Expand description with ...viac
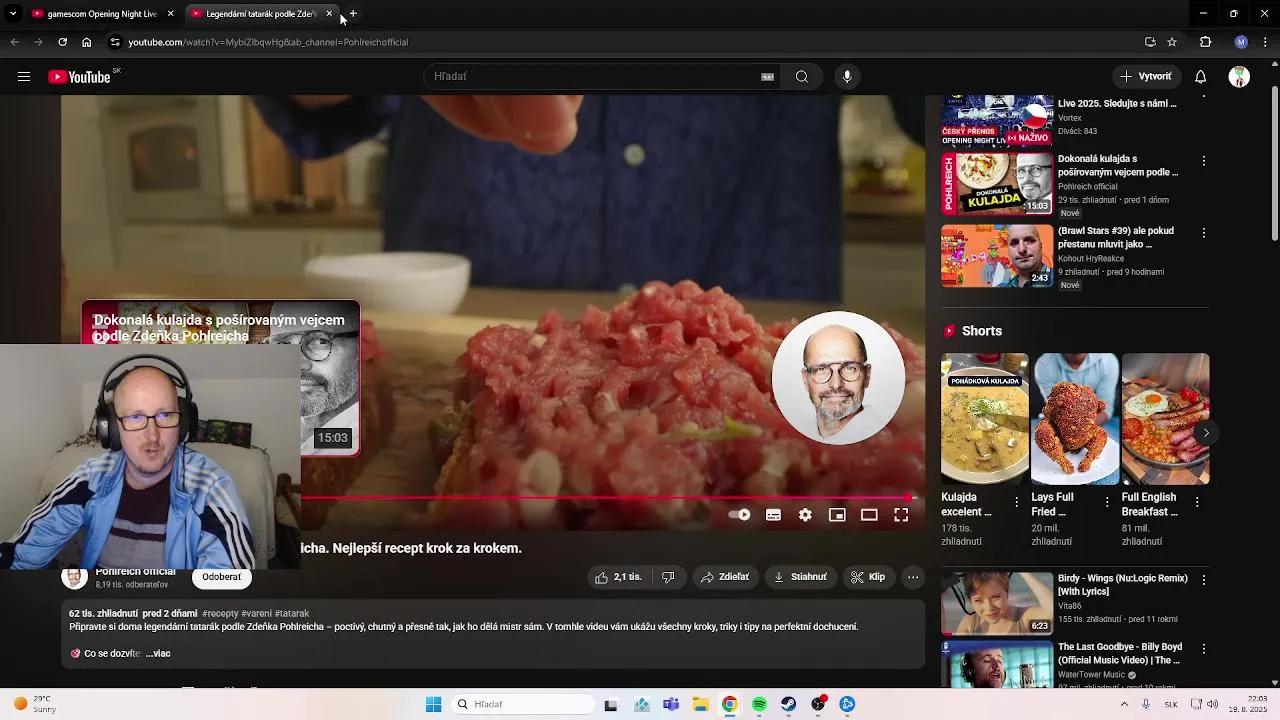The width and height of the screenshot is (1280, 720). (158, 654)
